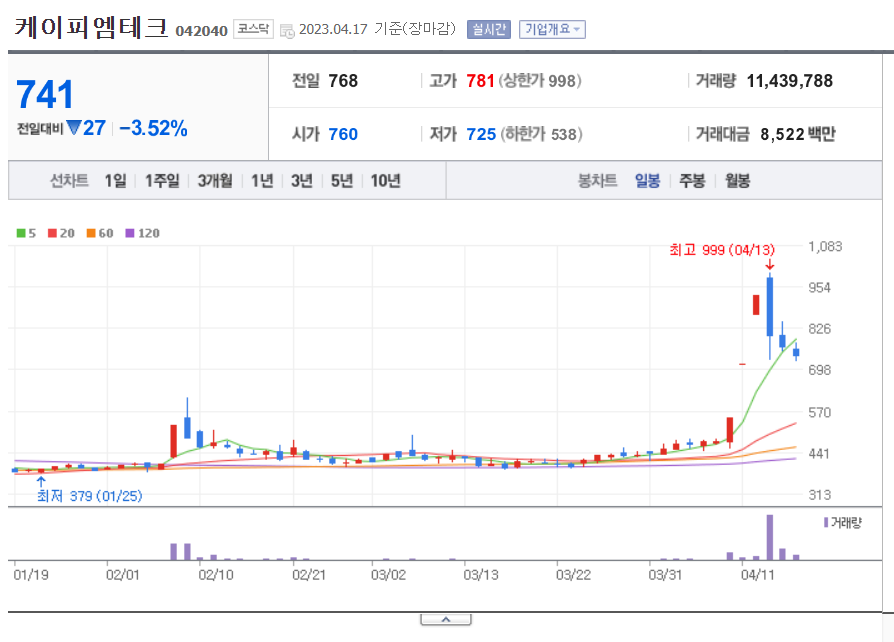The image size is (894, 642).
Task: Click the 봉차트 label
Action: tap(597, 181)
